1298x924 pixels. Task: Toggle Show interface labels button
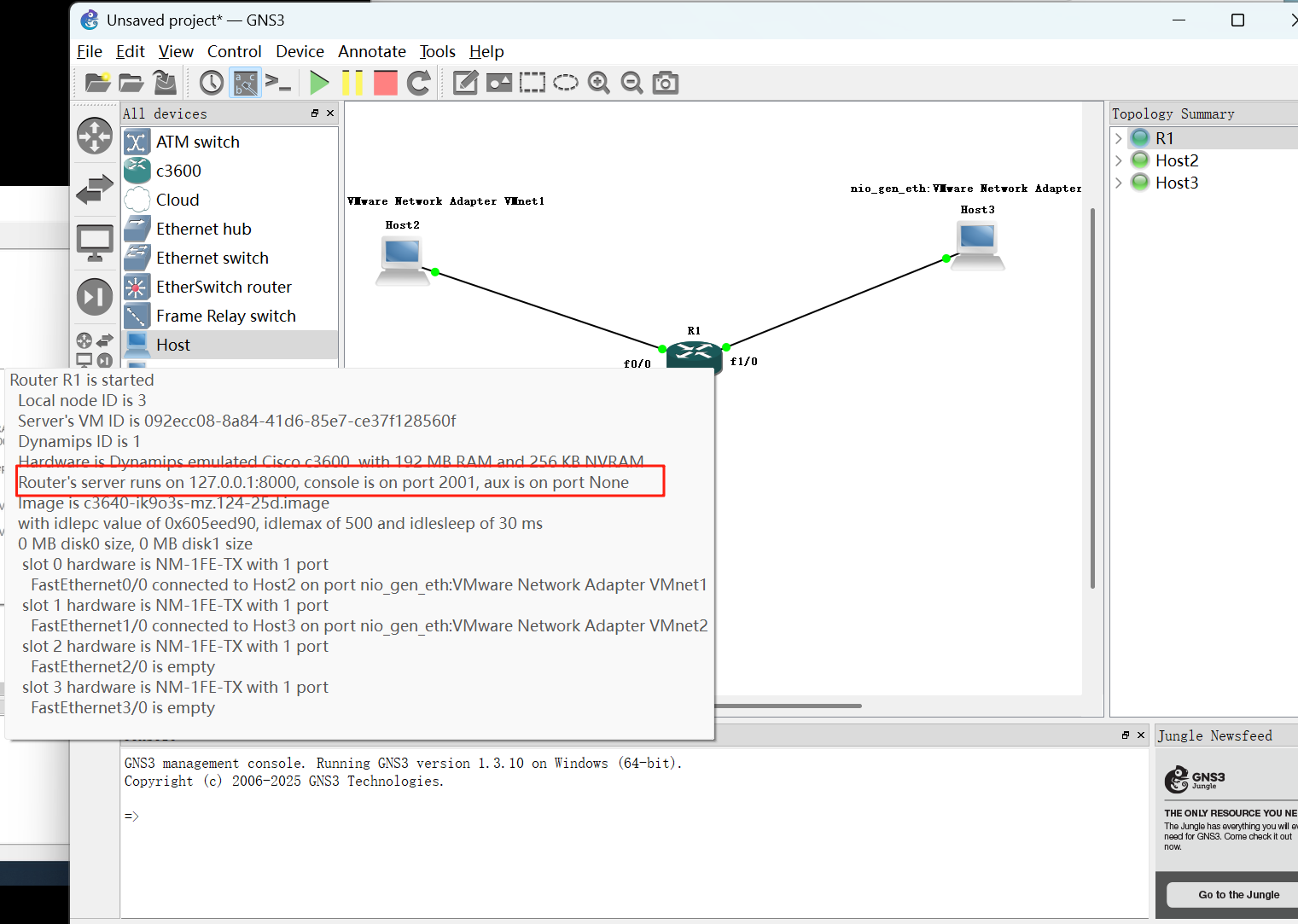coord(245,83)
